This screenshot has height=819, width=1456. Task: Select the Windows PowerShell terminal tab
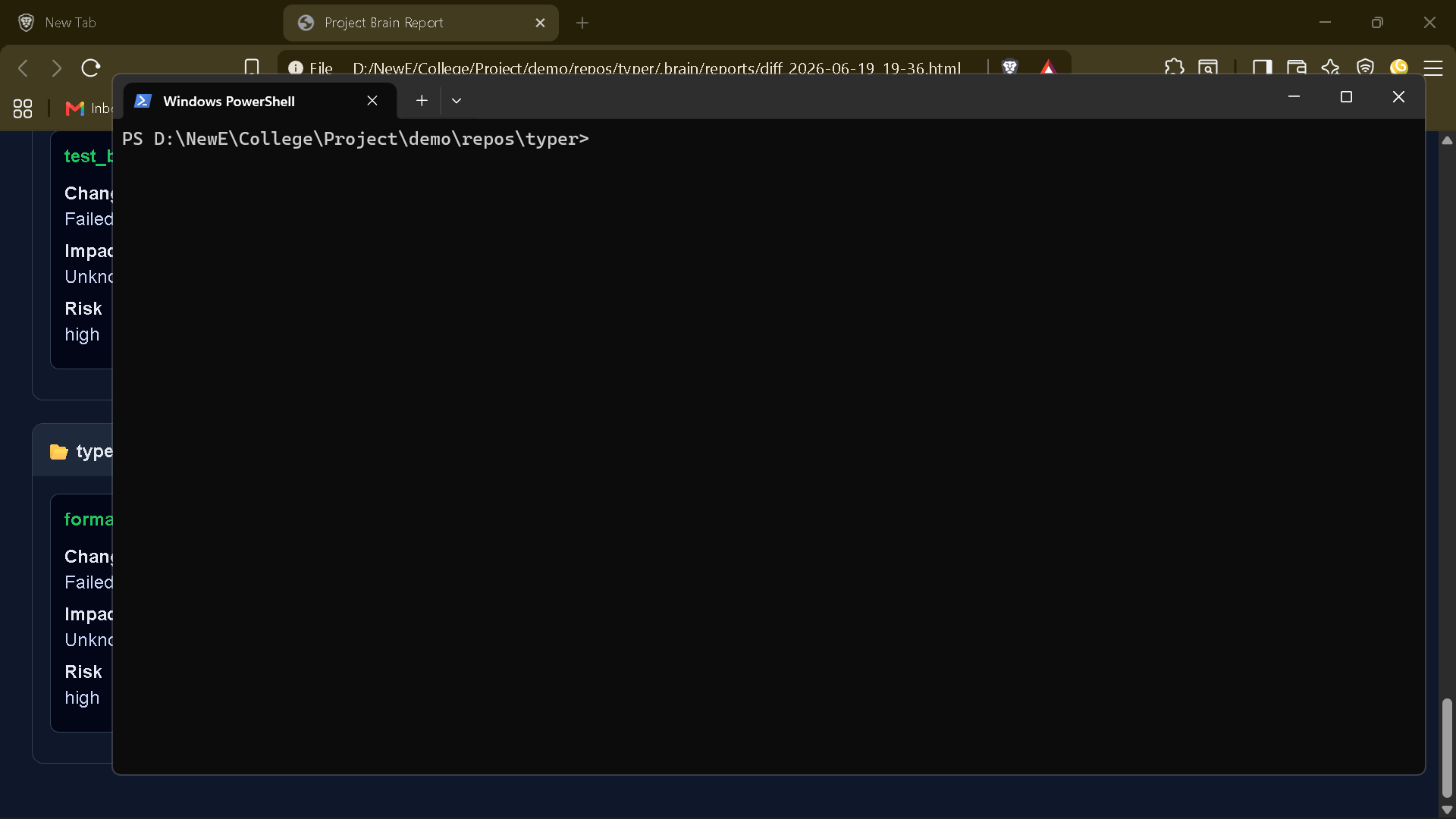click(260, 101)
